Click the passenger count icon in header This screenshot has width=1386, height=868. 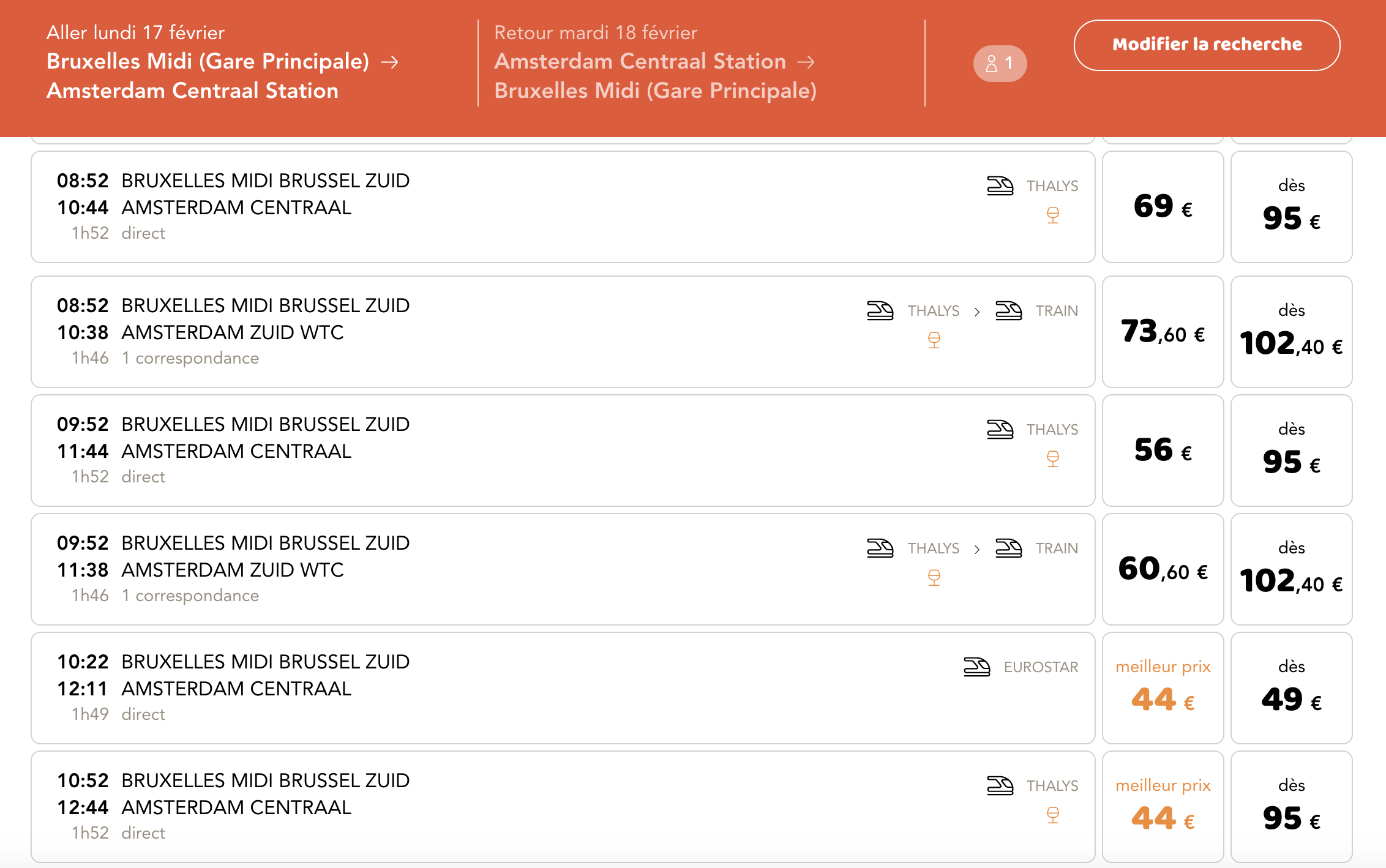999,63
